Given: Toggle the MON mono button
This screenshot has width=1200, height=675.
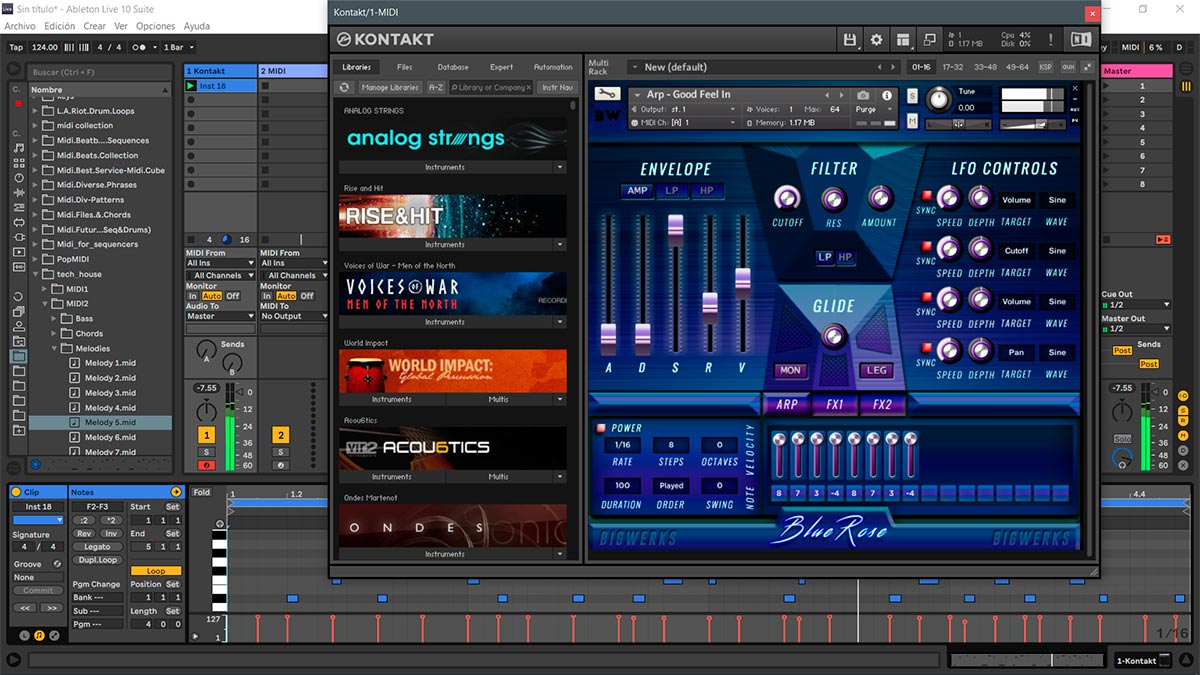Looking at the screenshot, I should [x=790, y=370].
